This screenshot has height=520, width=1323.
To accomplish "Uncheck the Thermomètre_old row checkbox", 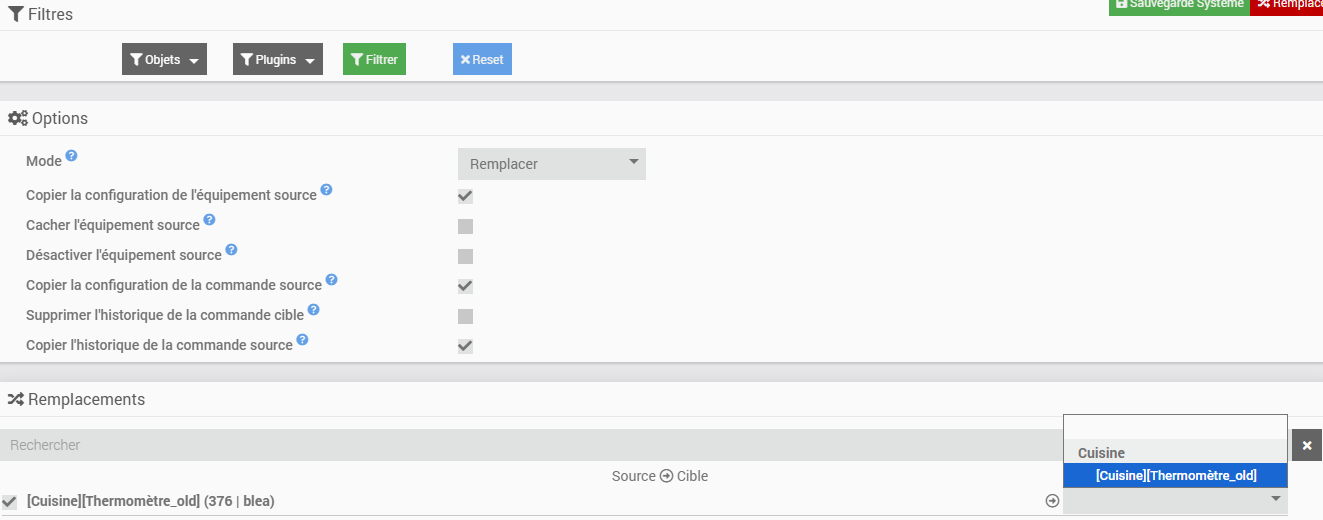I will [x=10, y=501].
